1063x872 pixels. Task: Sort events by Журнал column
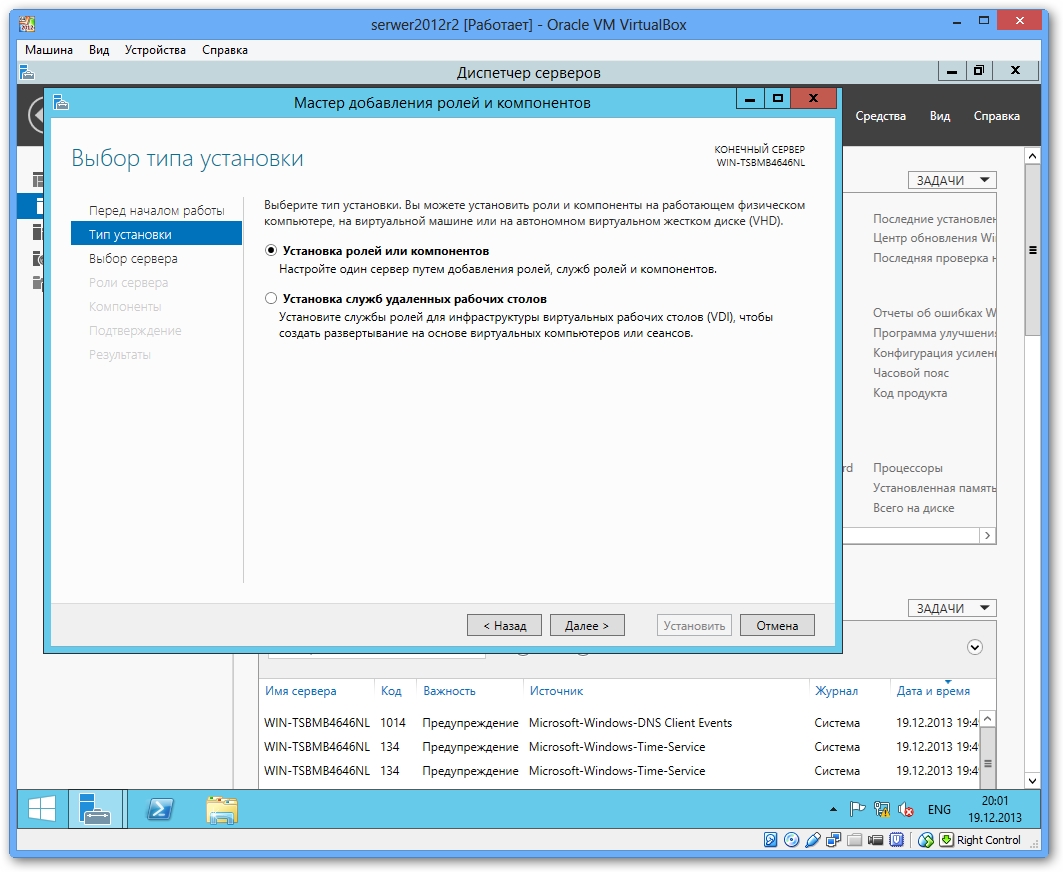(x=836, y=690)
